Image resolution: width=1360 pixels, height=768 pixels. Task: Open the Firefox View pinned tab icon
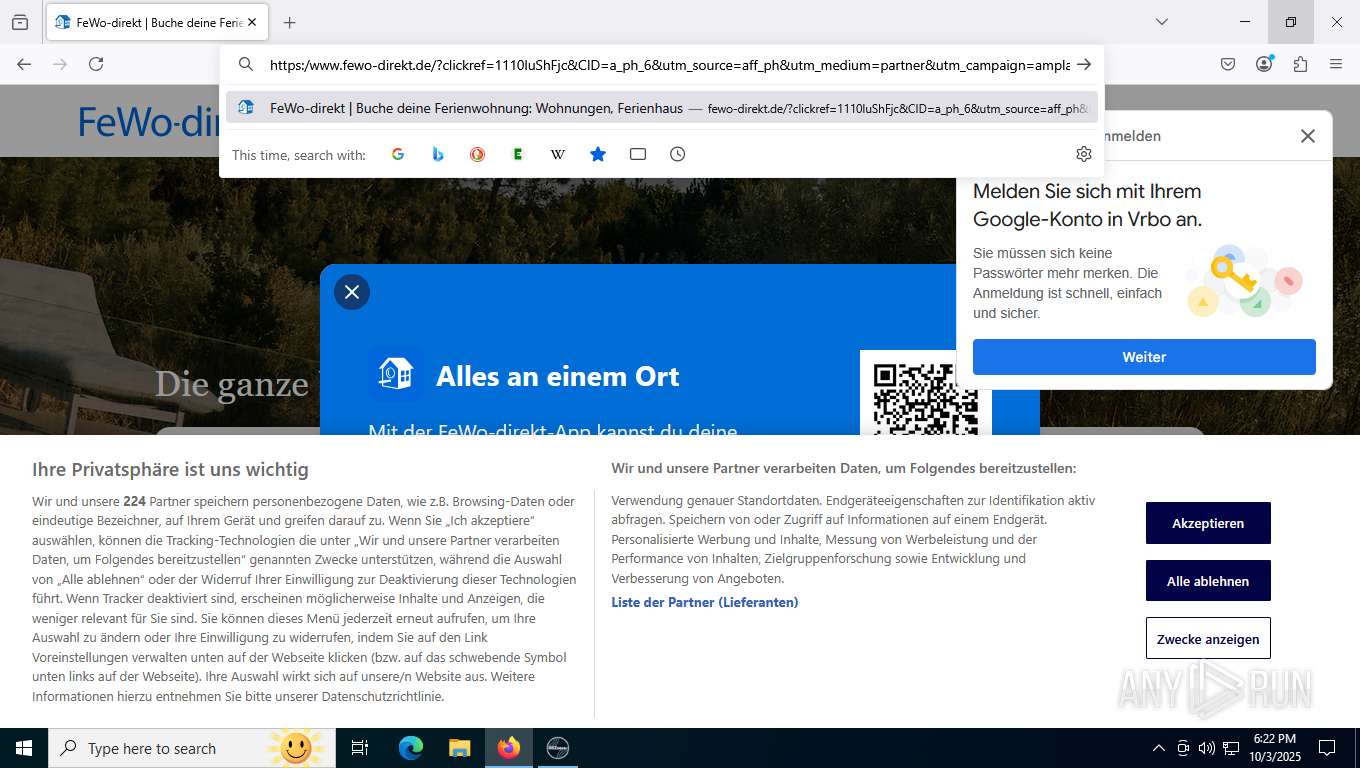coord(20,22)
